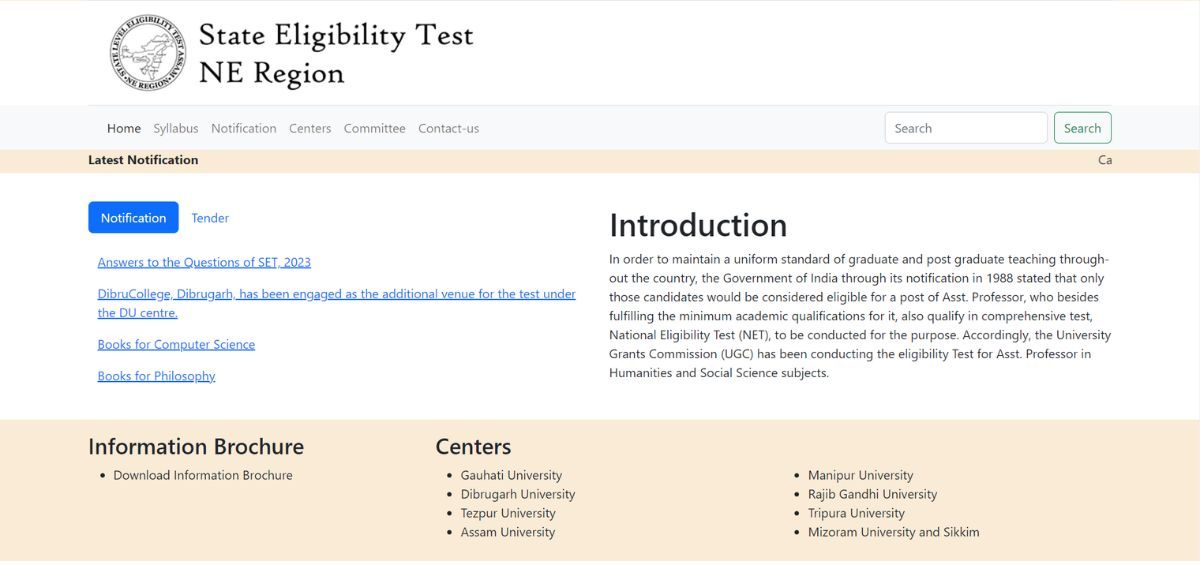Open the Home menu item
The image size is (1200, 567).
(124, 128)
